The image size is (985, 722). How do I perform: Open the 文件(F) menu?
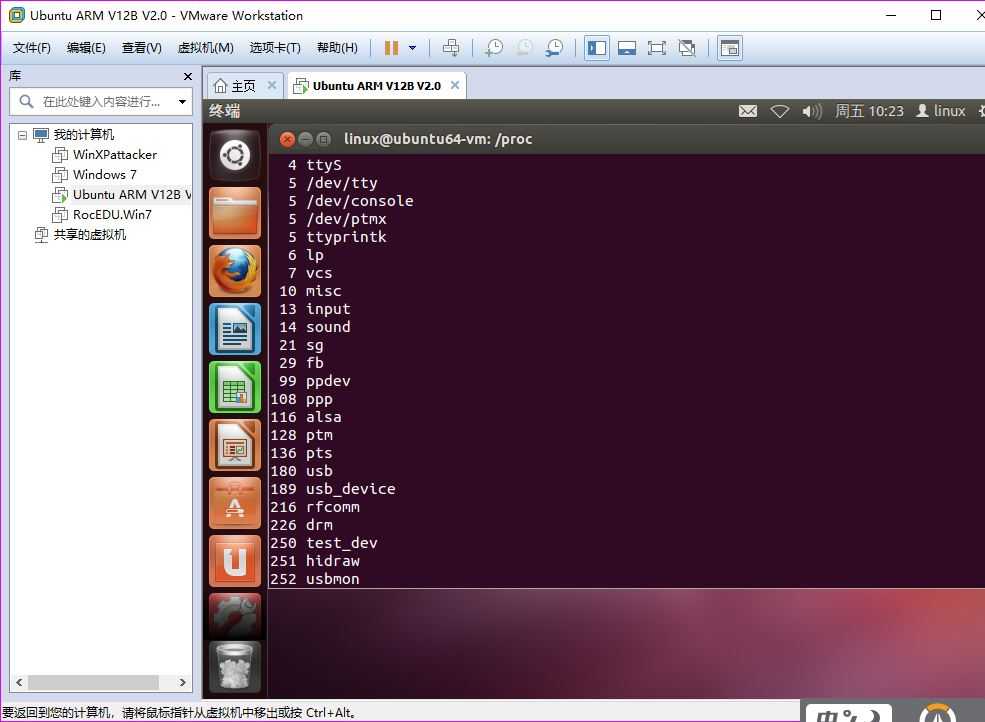point(31,48)
